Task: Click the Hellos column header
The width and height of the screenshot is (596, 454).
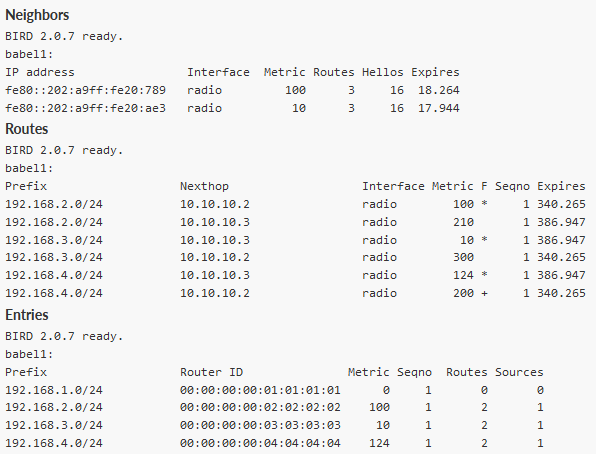Action: 383,72
